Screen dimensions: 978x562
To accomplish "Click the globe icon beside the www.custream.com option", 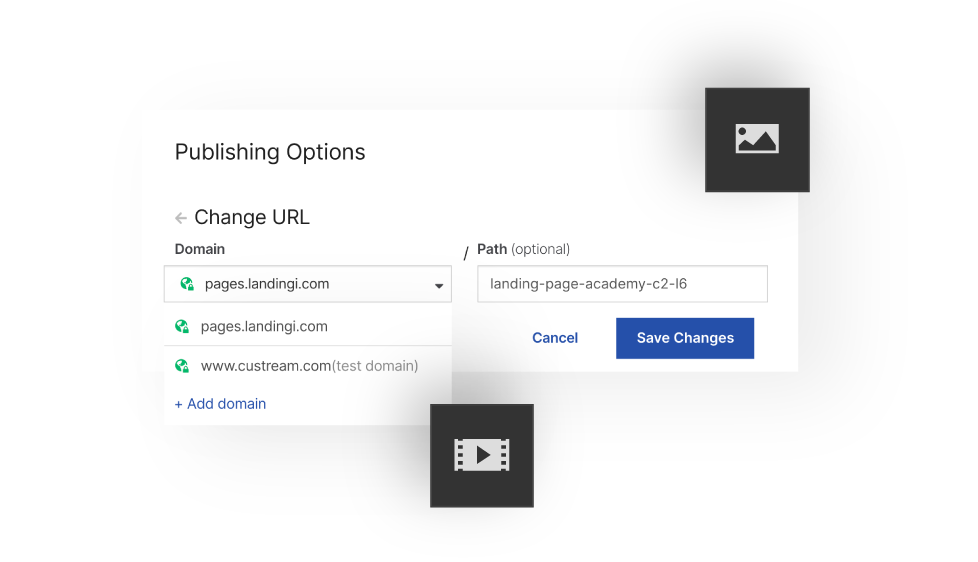I will (x=182, y=366).
